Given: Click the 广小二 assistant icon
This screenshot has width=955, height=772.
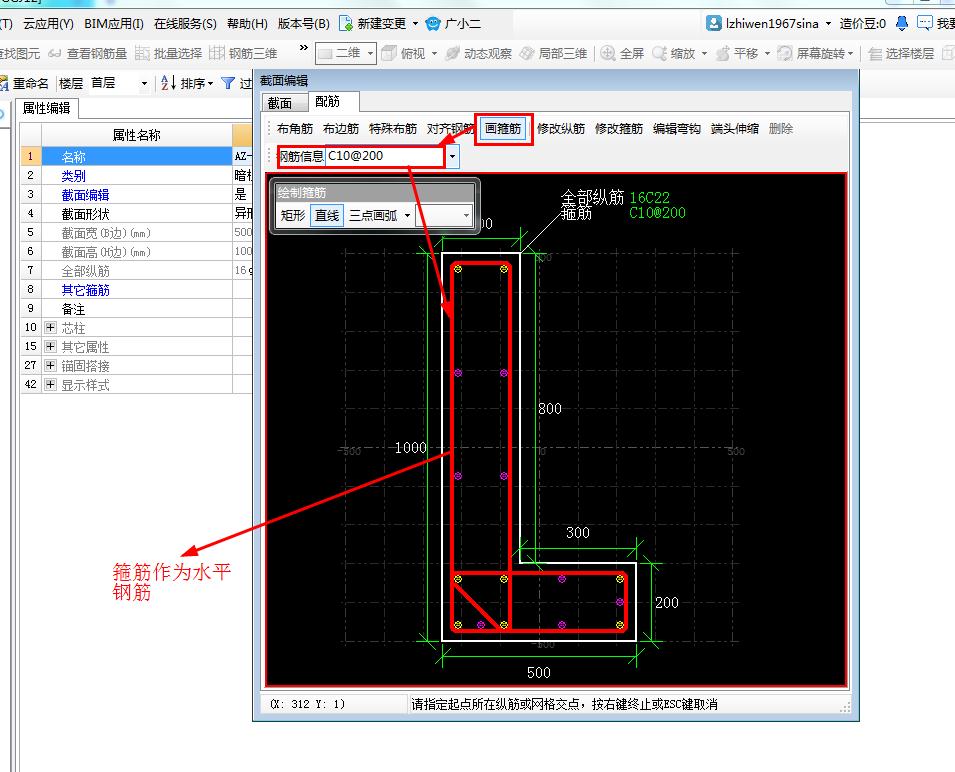Looking at the screenshot, I should [433, 24].
